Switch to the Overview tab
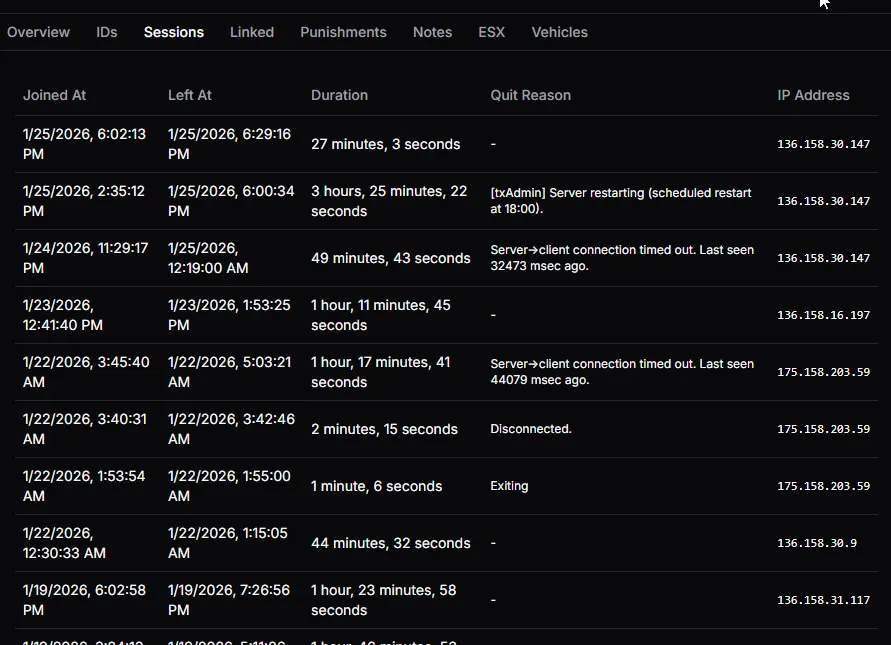The height and width of the screenshot is (645, 891). point(38,32)
